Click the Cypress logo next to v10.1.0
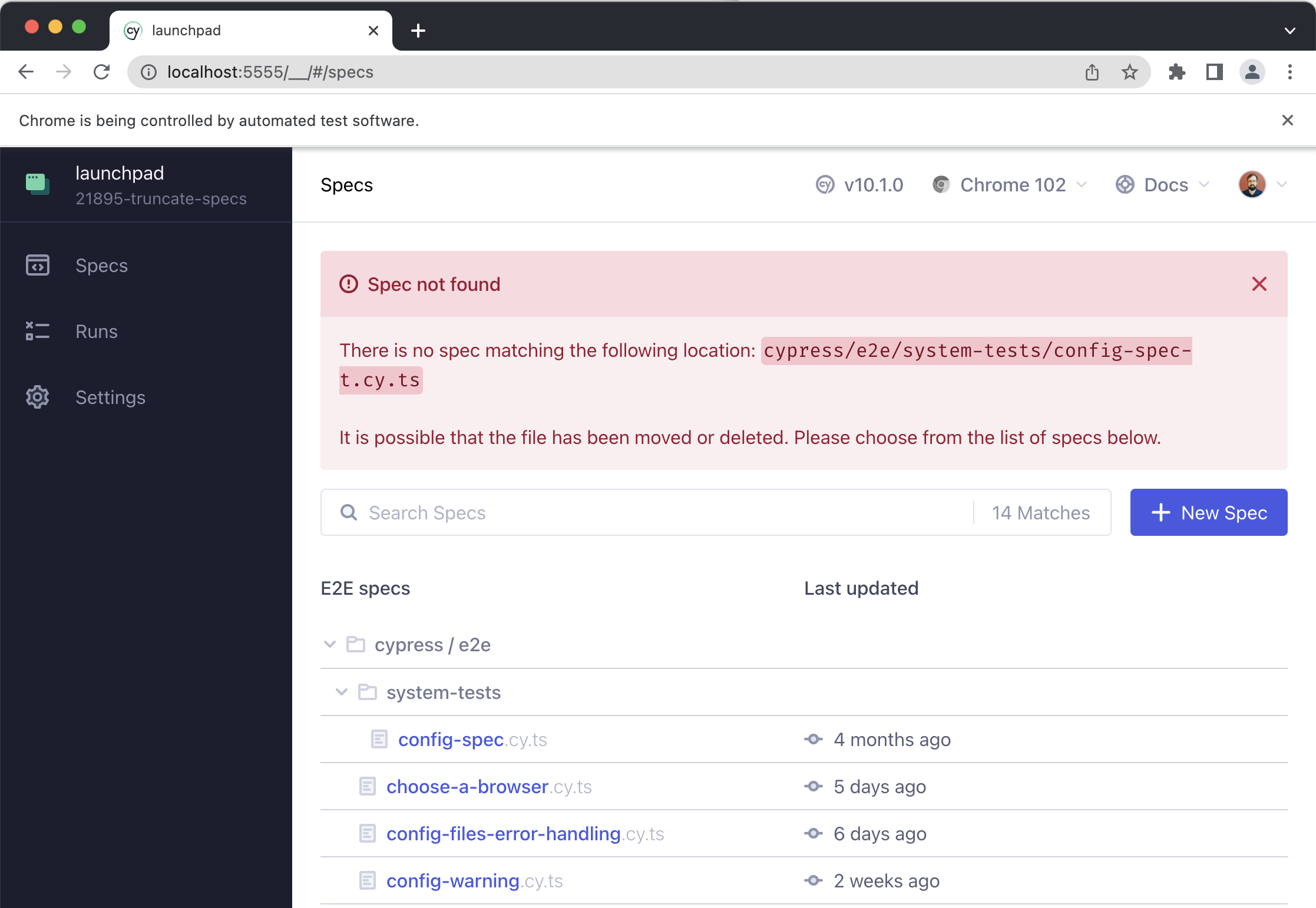The width and height of the screenshot is (1316, 908). 825,184
